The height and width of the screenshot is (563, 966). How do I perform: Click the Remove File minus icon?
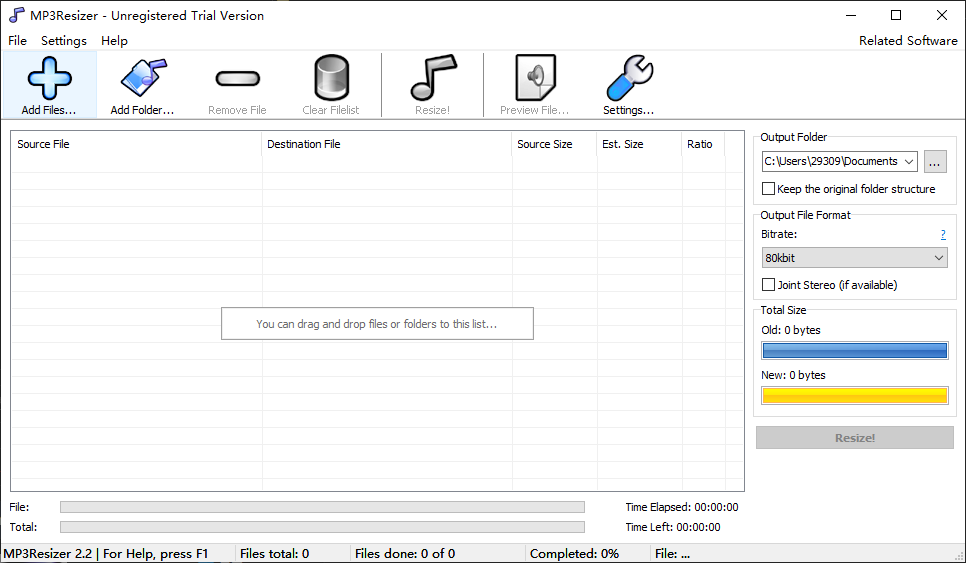coord(237,78)
